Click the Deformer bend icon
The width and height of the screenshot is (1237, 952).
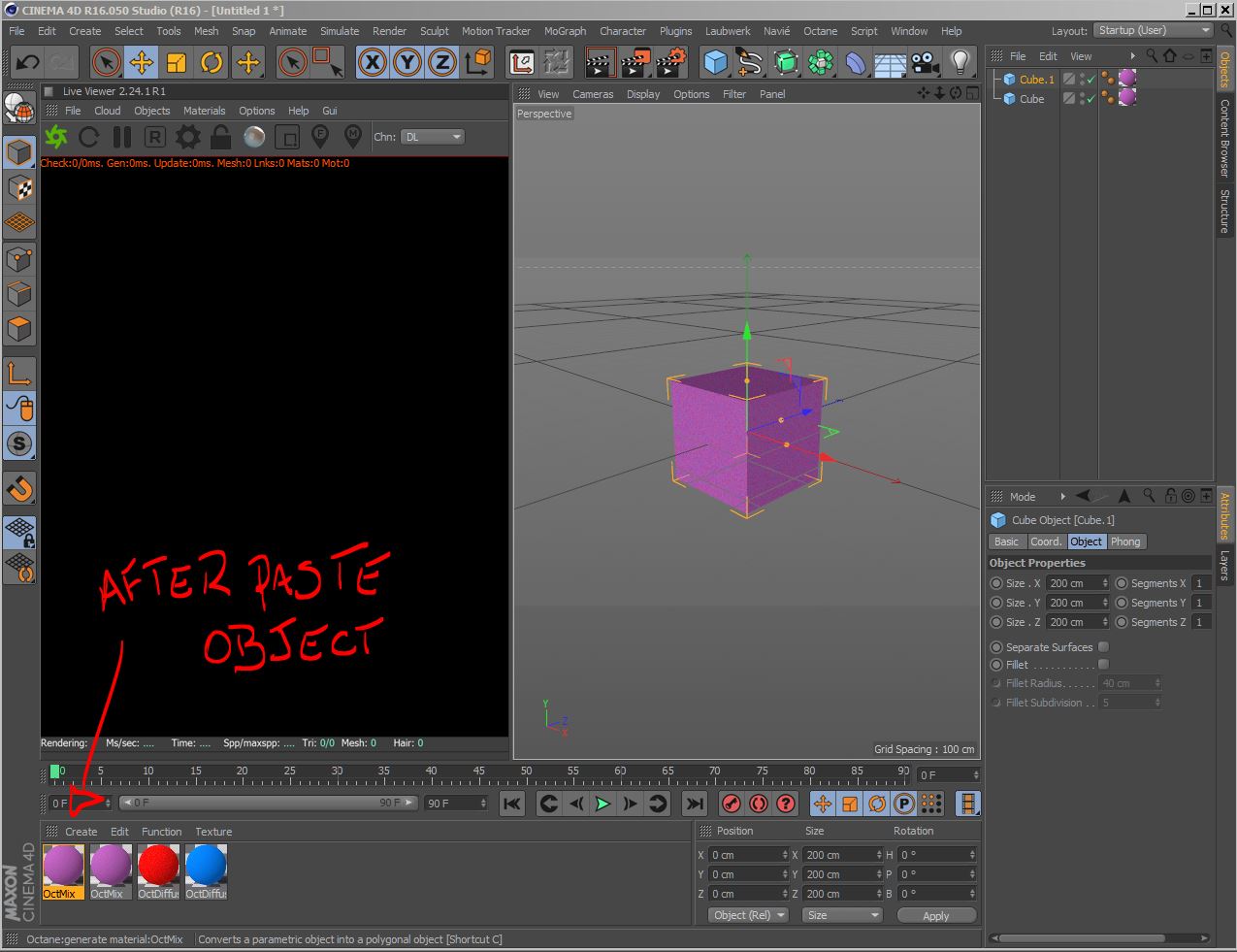[855, 63]
